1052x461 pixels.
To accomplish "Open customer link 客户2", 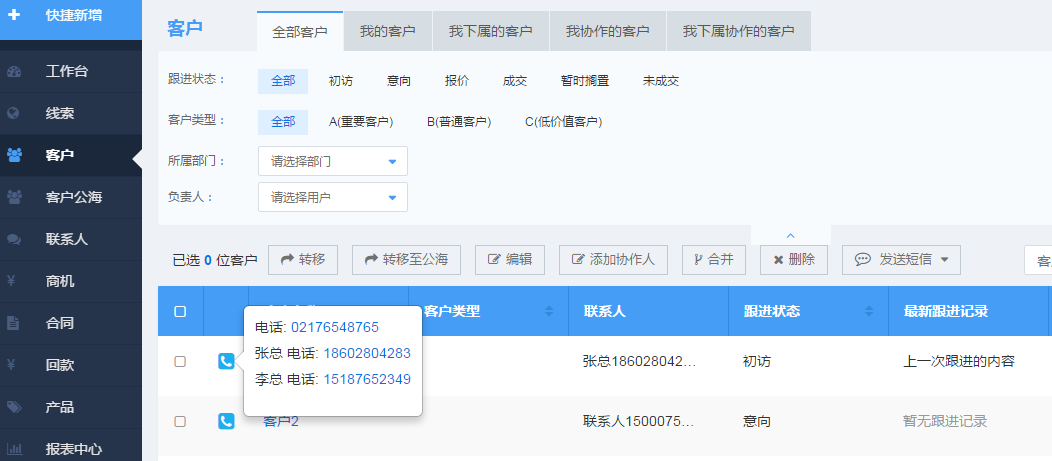I will 280,422.
